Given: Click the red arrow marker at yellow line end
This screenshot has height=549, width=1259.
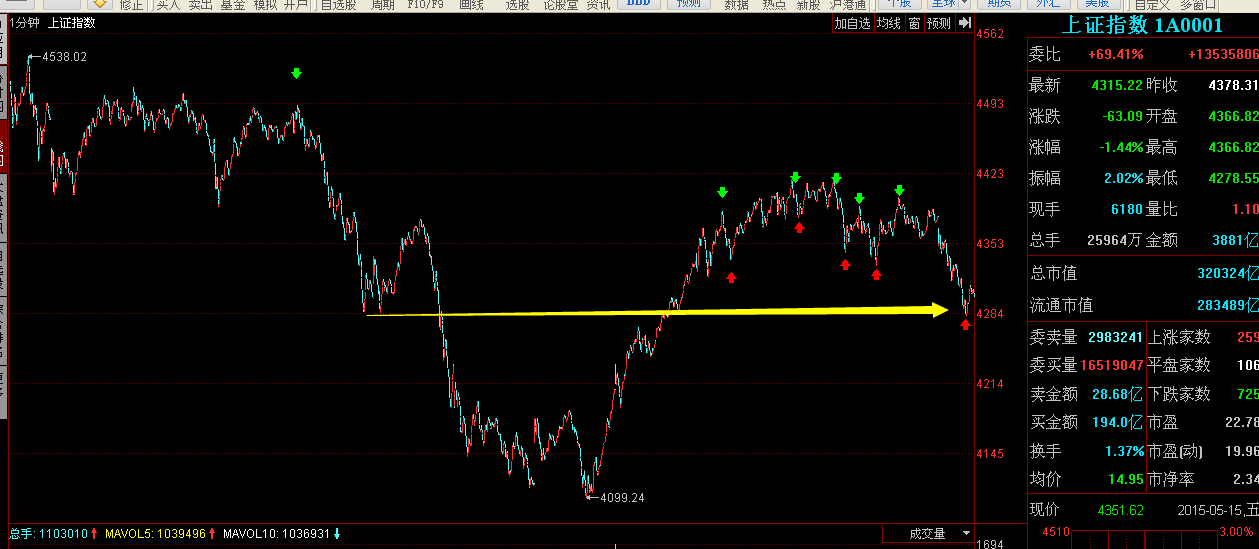Looking at the screenshot, I should click(966, 324).
